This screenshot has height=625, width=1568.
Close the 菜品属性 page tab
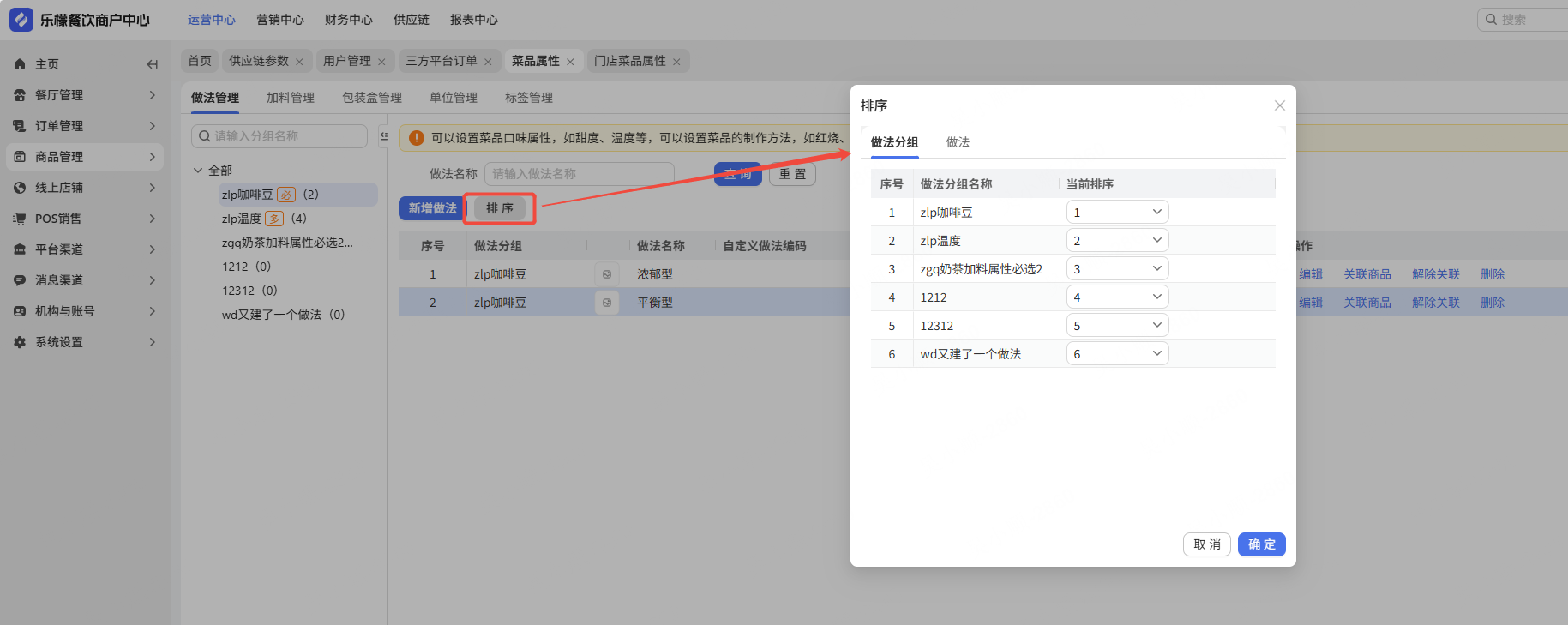pos(570,62)
